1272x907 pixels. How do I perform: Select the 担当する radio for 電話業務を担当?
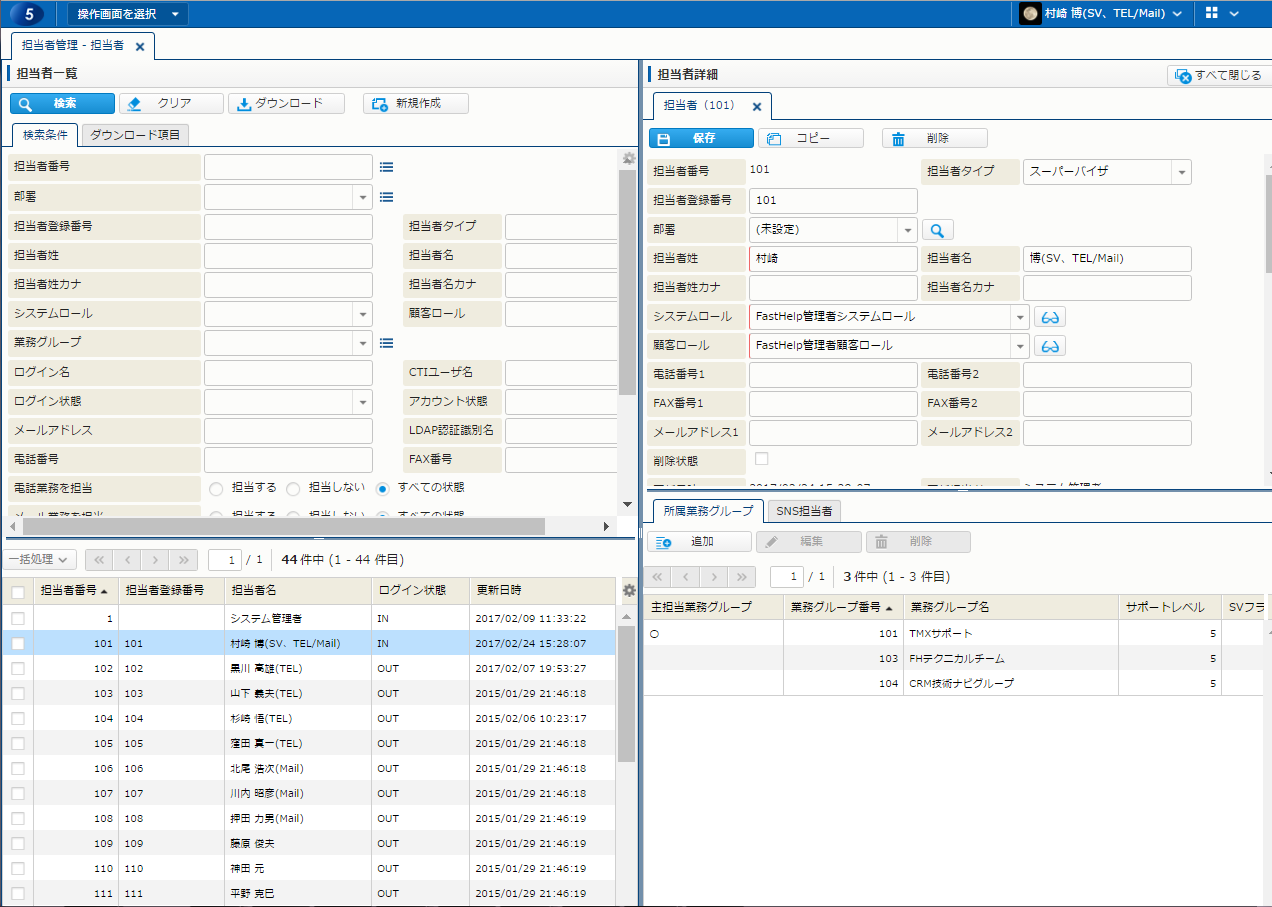click(x=217, y=488)
